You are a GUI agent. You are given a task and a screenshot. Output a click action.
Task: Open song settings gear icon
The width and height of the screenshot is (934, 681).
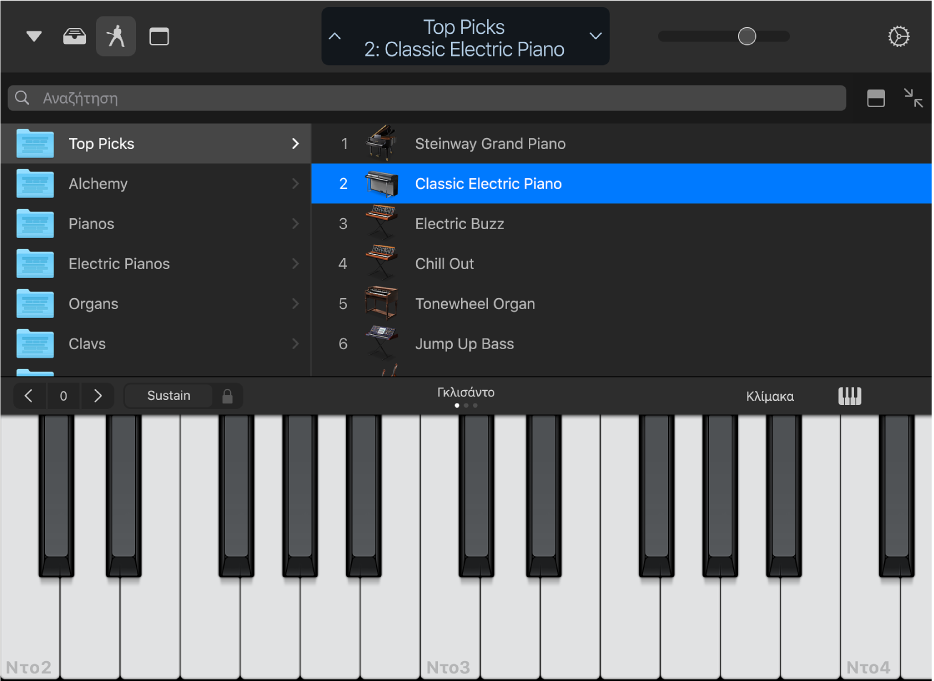[899, 36]
